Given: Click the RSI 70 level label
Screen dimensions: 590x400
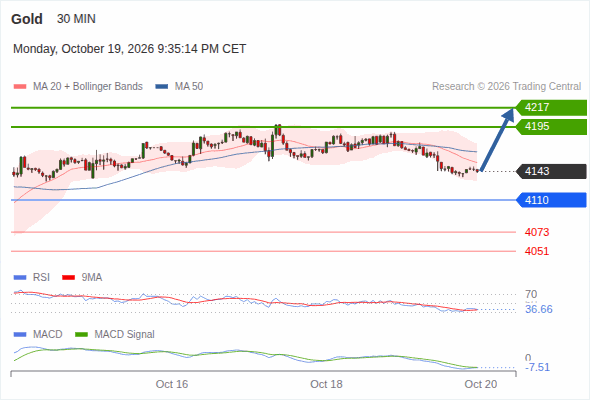Looking at the screenshot, I should pos(531,294).
